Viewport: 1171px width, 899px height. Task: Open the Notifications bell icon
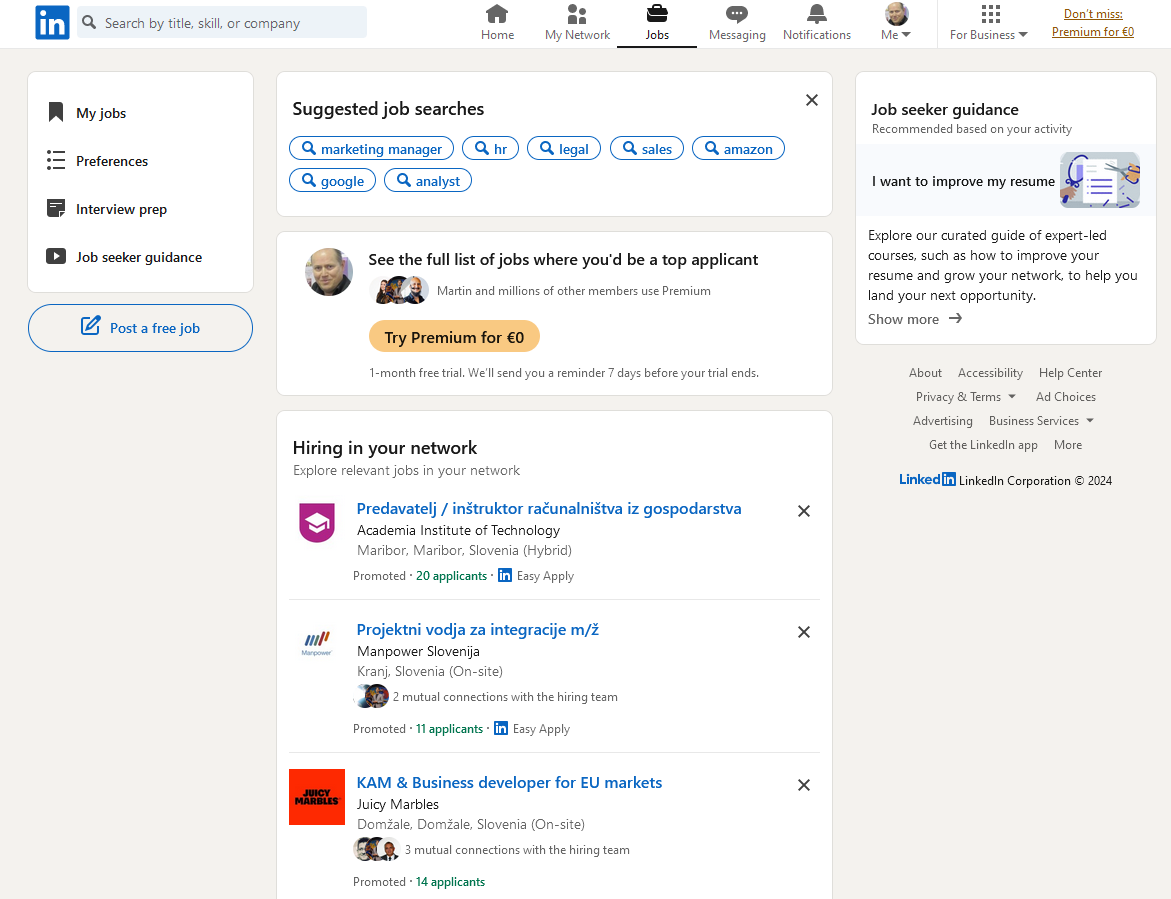coord(817,14)
